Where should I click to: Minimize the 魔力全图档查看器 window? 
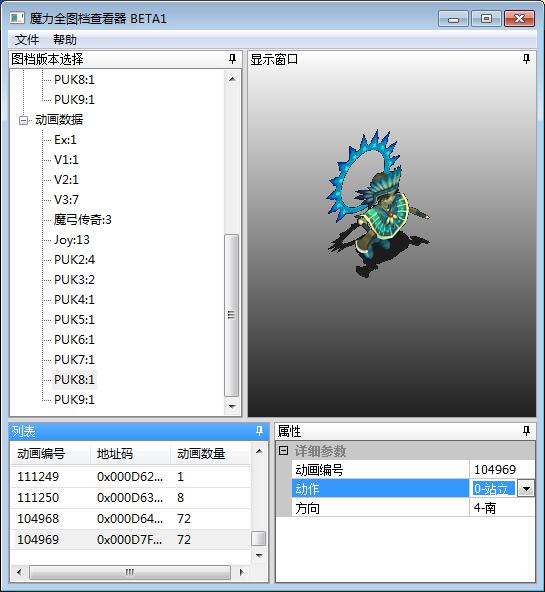pos(453,18)
